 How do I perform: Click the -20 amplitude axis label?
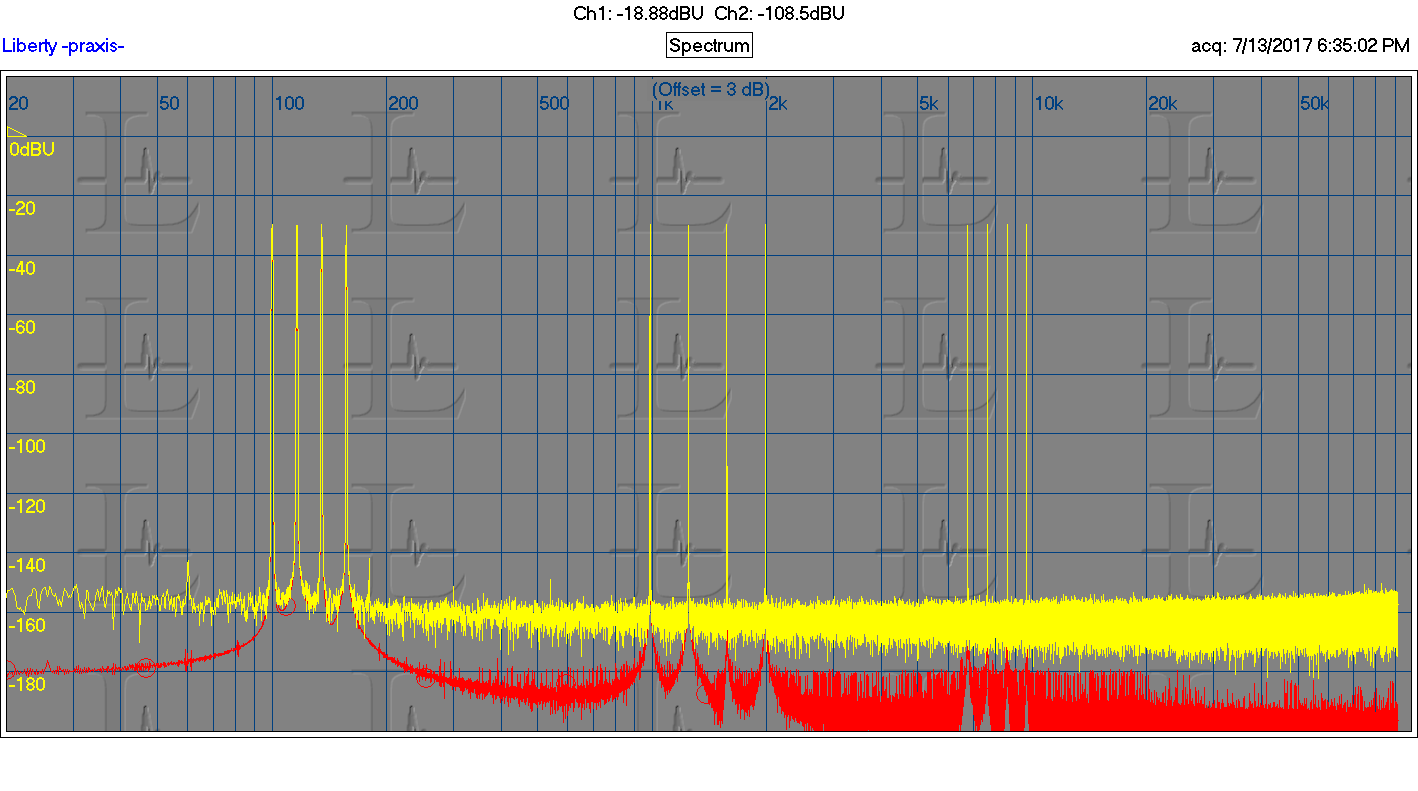22,209
